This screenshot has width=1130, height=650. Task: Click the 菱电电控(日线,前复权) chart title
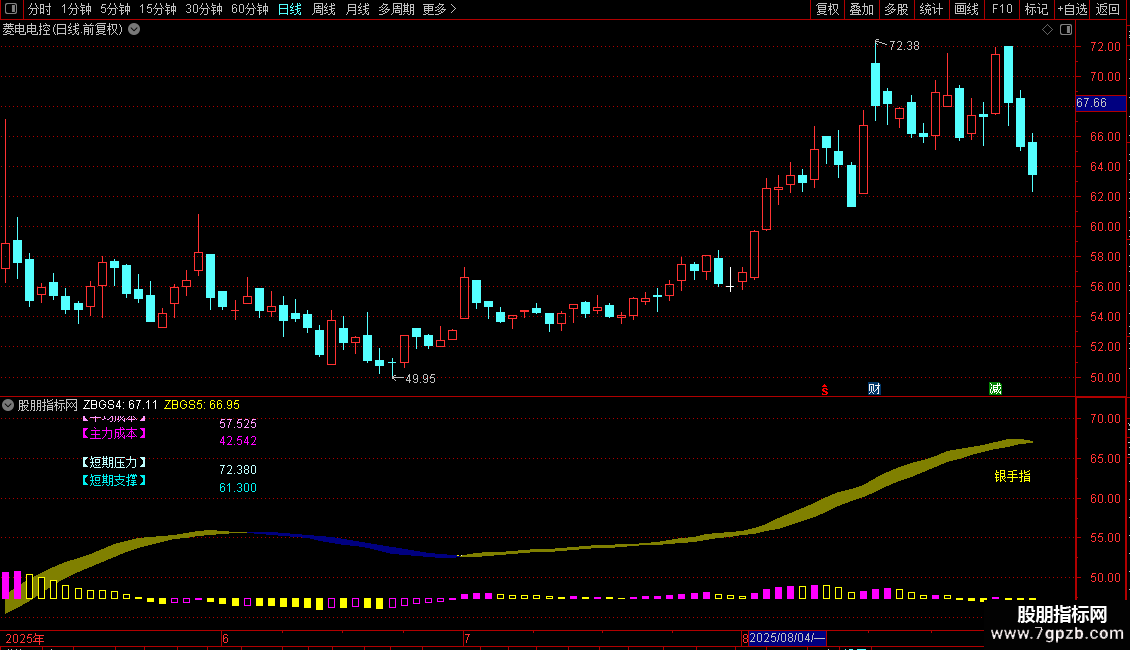(x=63, y=30)
